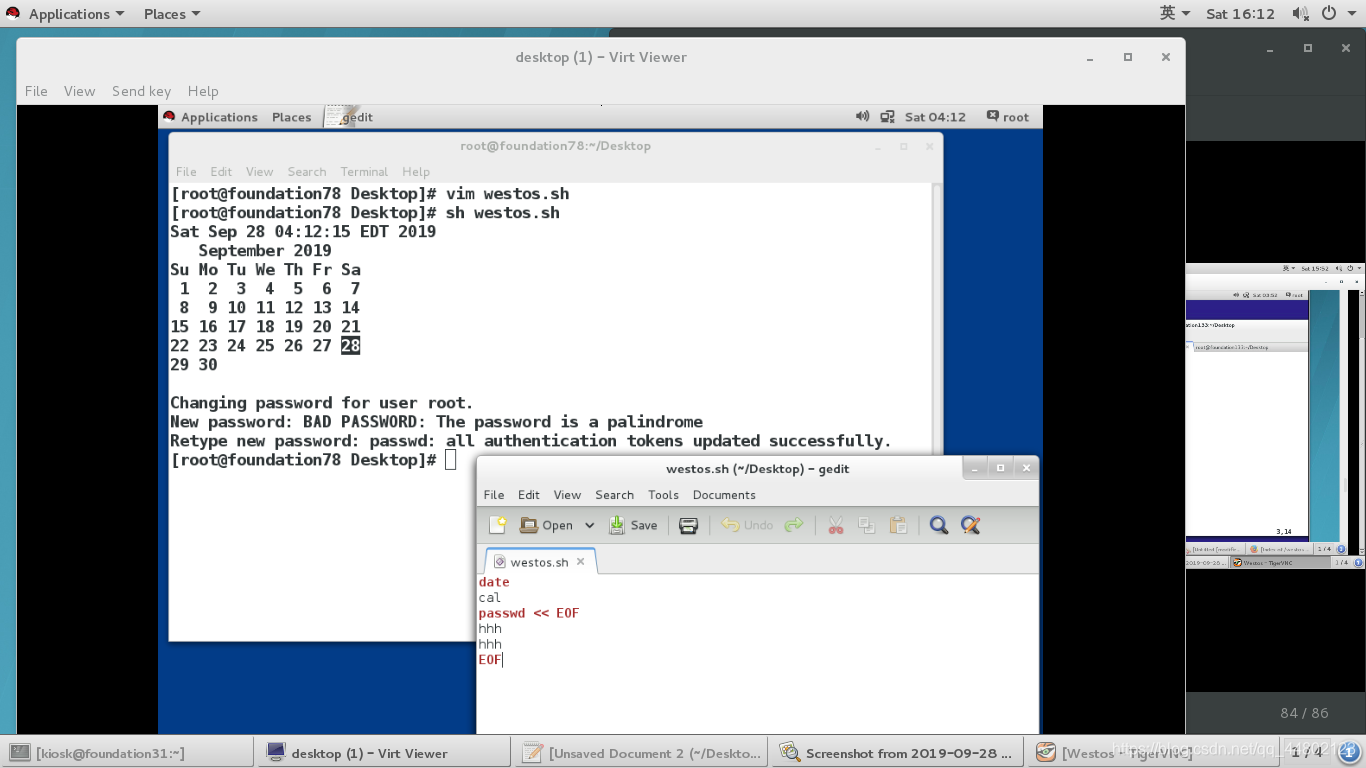
Task: Switch to desktop (1) Virt Viewer taskbar item
Action: click(x=384, y=753)
